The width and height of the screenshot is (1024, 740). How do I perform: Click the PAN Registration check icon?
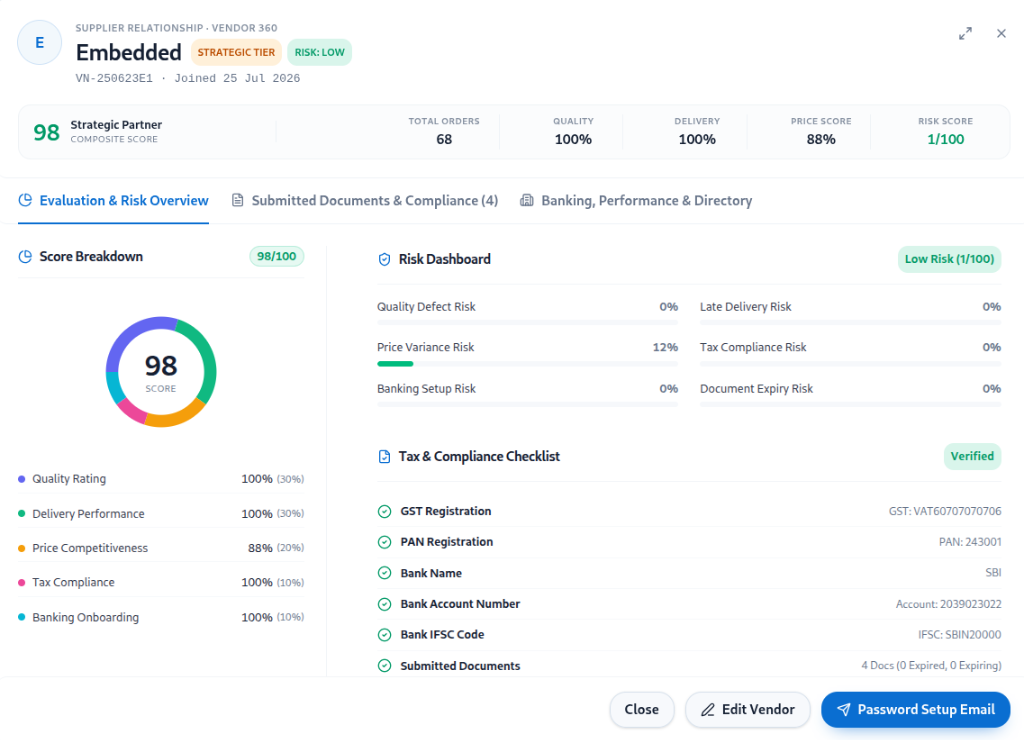click(385, 542)
